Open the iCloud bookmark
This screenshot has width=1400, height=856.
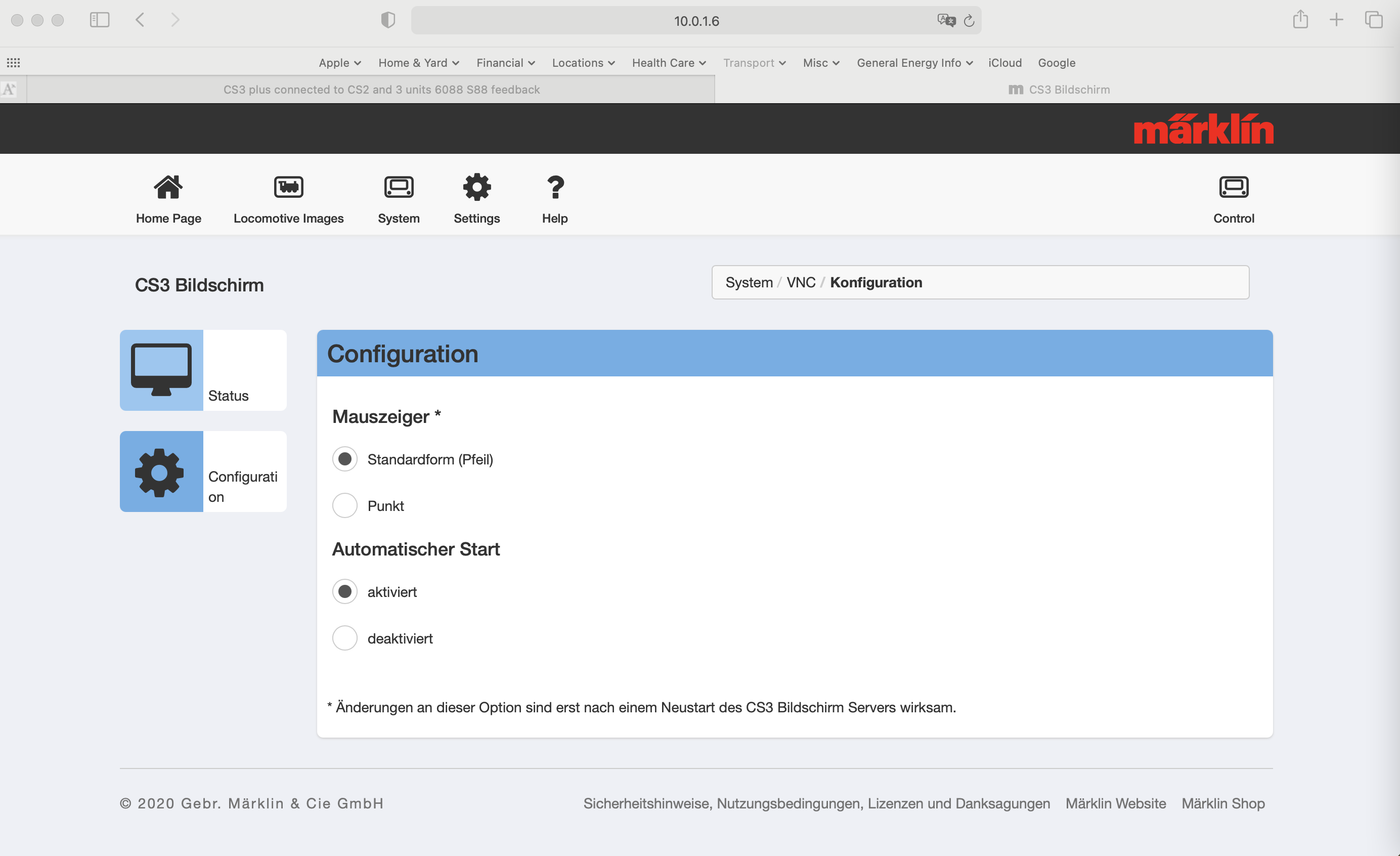[x=1004, y=63]
